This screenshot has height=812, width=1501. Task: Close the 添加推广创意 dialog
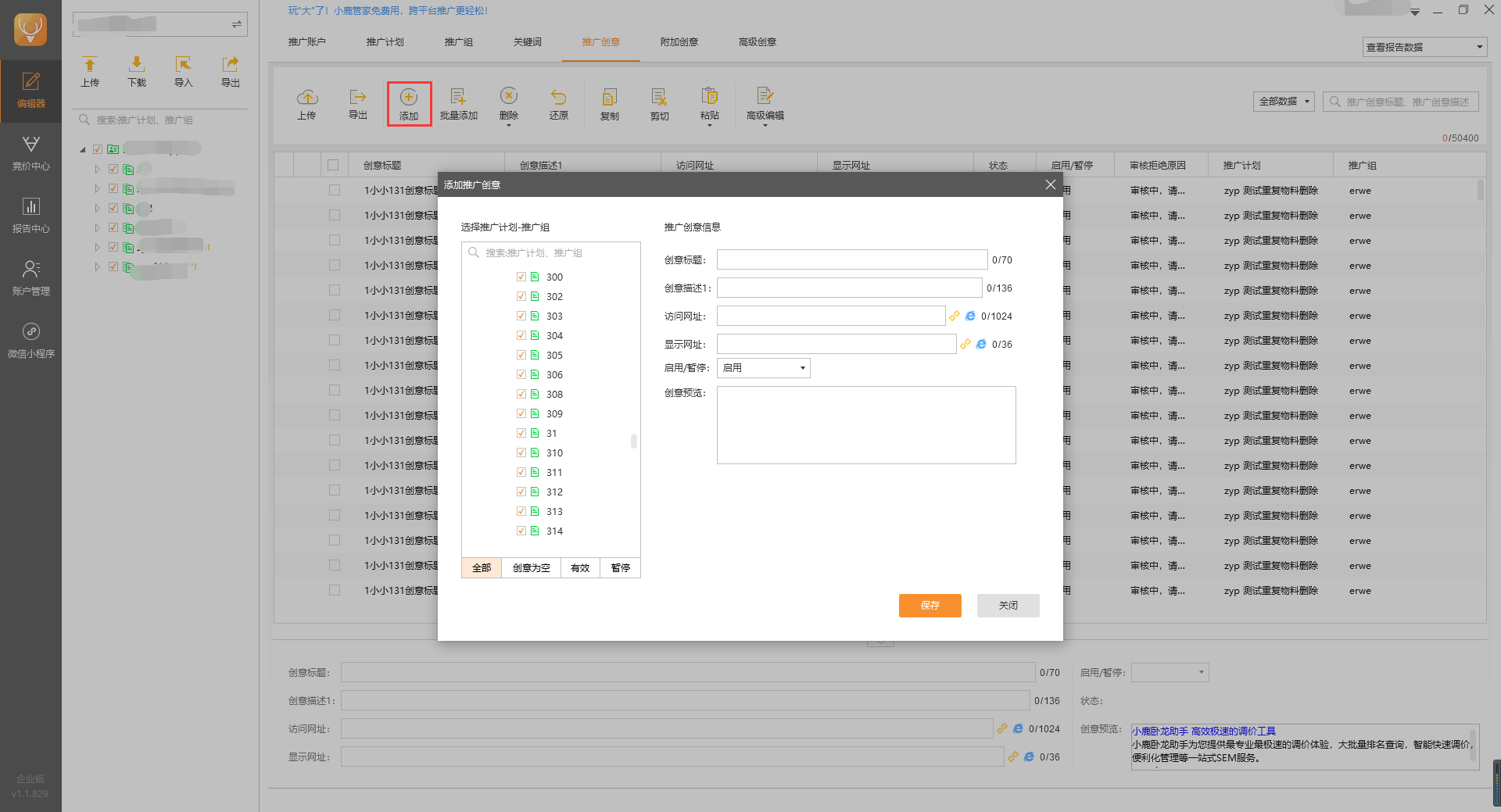(1050, 184)
